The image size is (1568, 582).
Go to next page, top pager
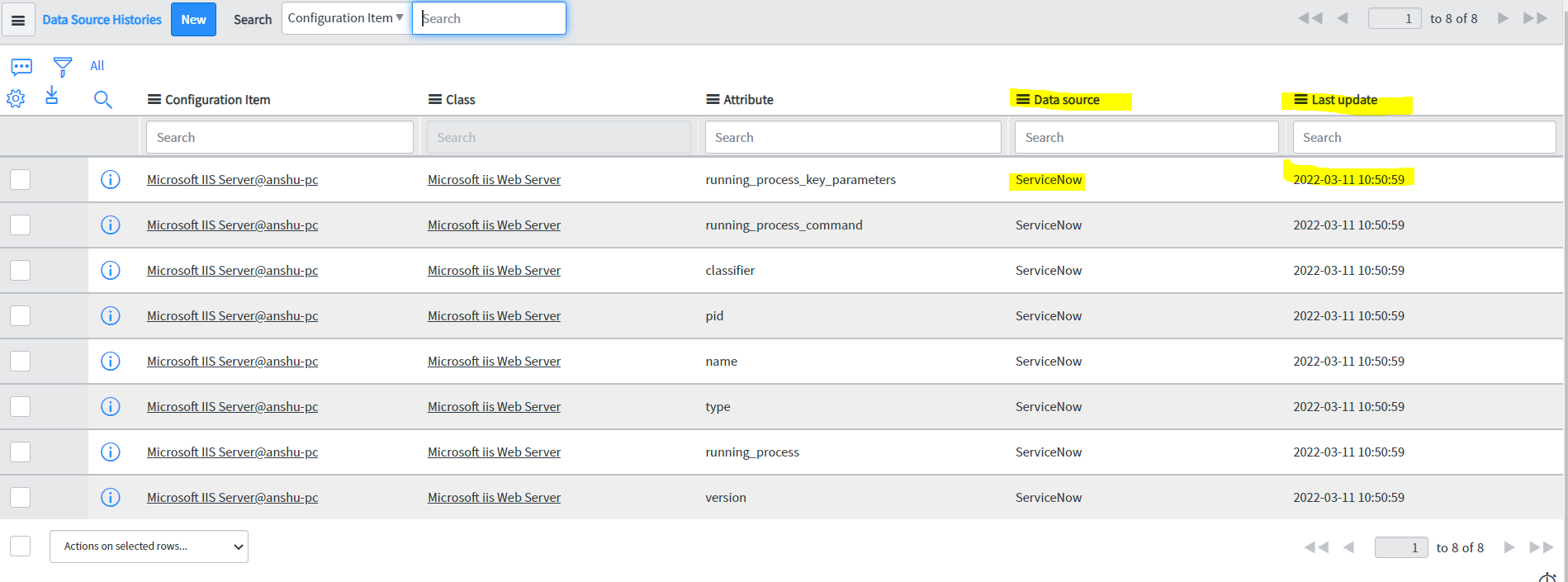pyautogui.click(x=1503, y=18)
